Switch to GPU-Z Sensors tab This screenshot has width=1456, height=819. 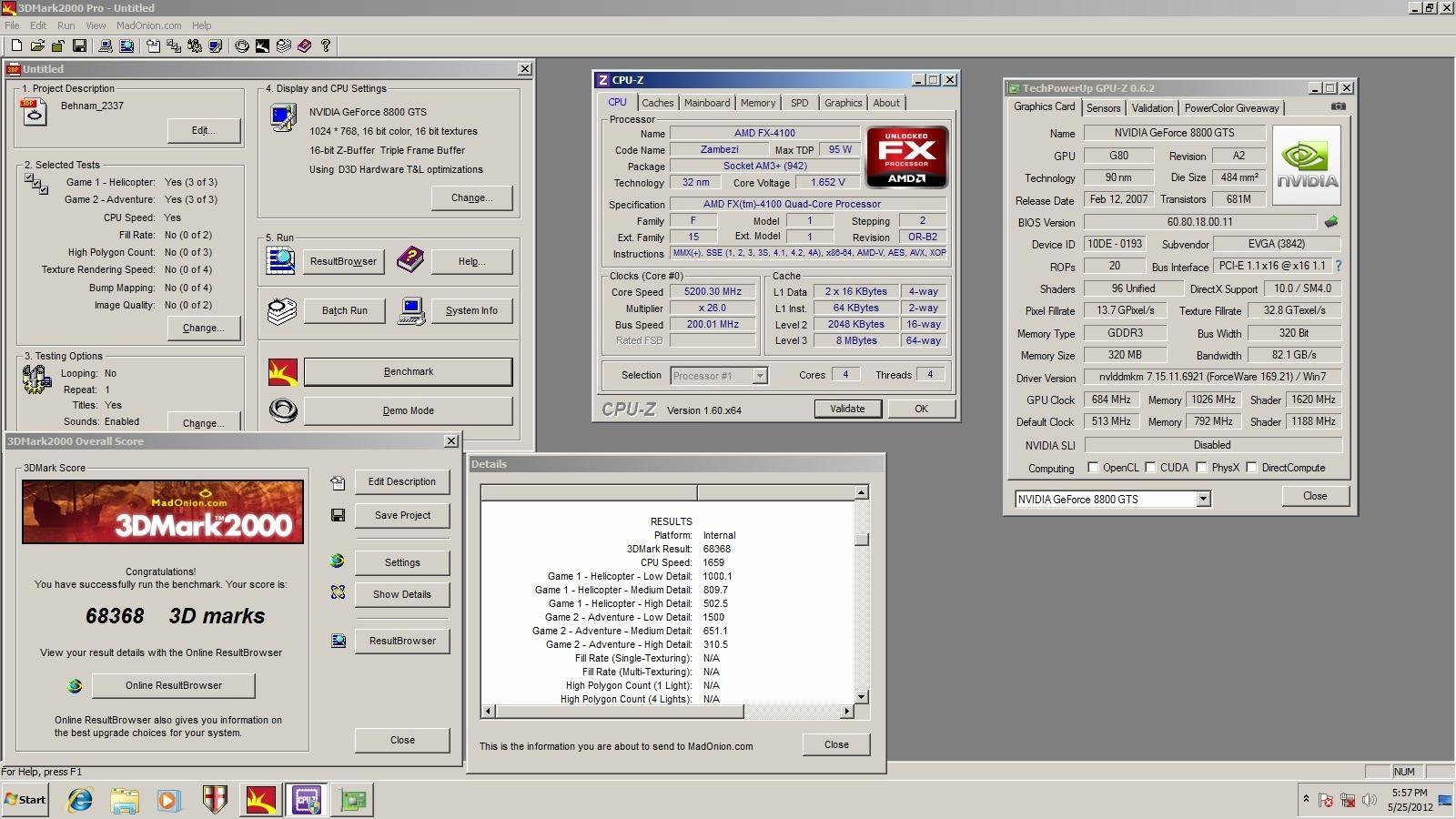[1103, 107]
